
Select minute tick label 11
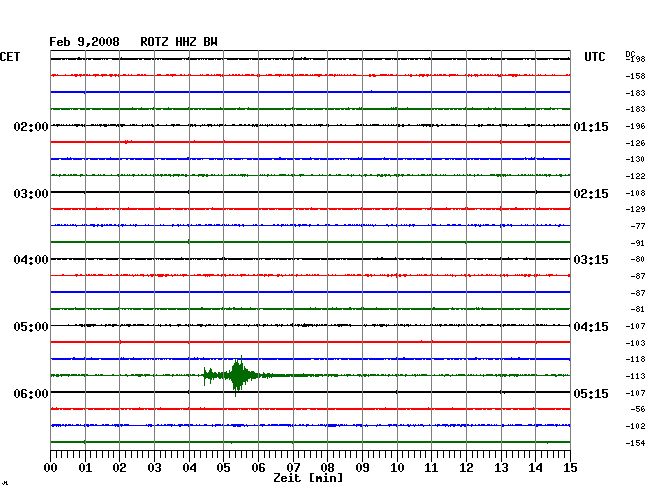[431, 468]
